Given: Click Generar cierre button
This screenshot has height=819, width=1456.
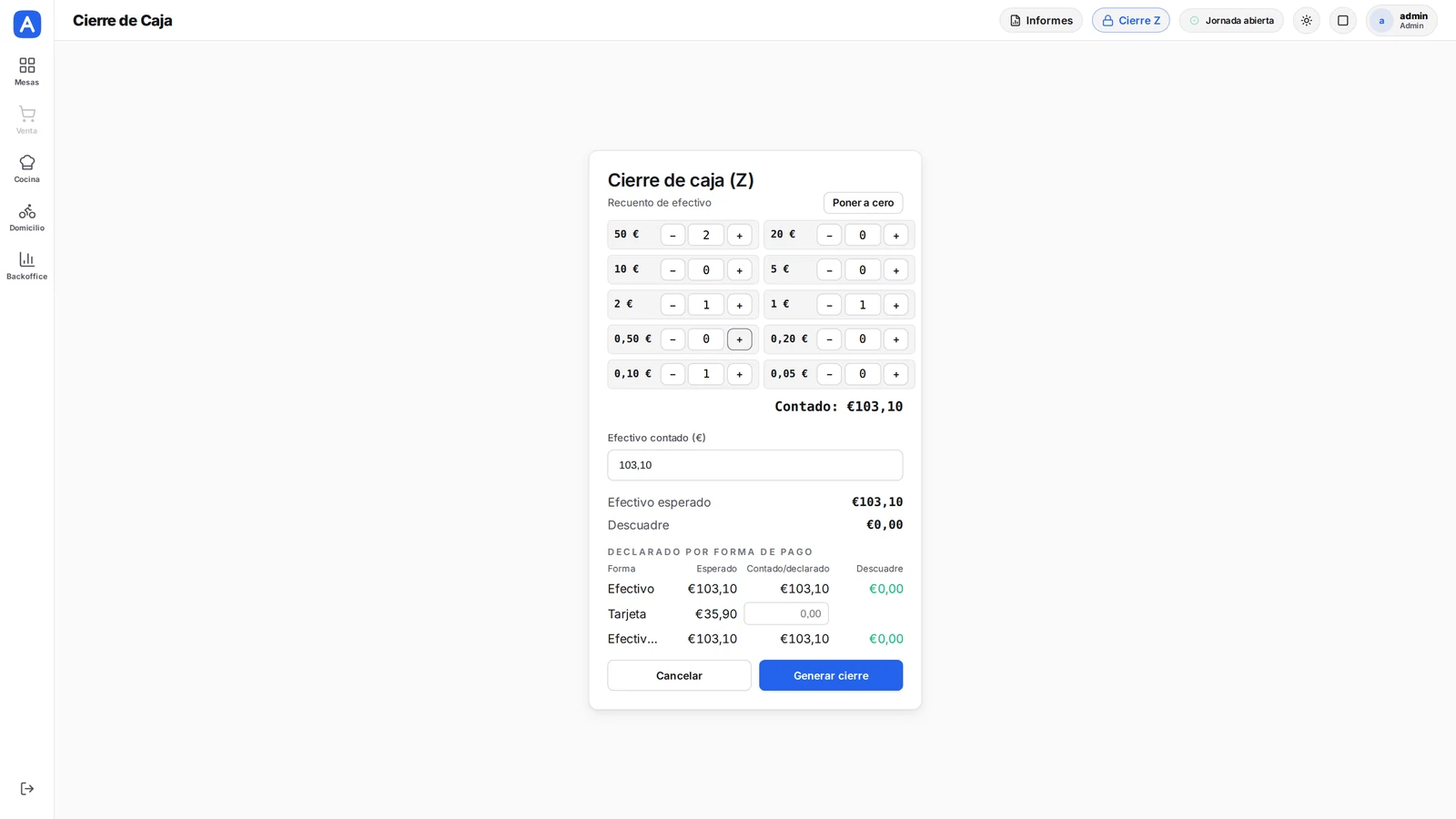Looking at the screenshot, I should [831, 675].
